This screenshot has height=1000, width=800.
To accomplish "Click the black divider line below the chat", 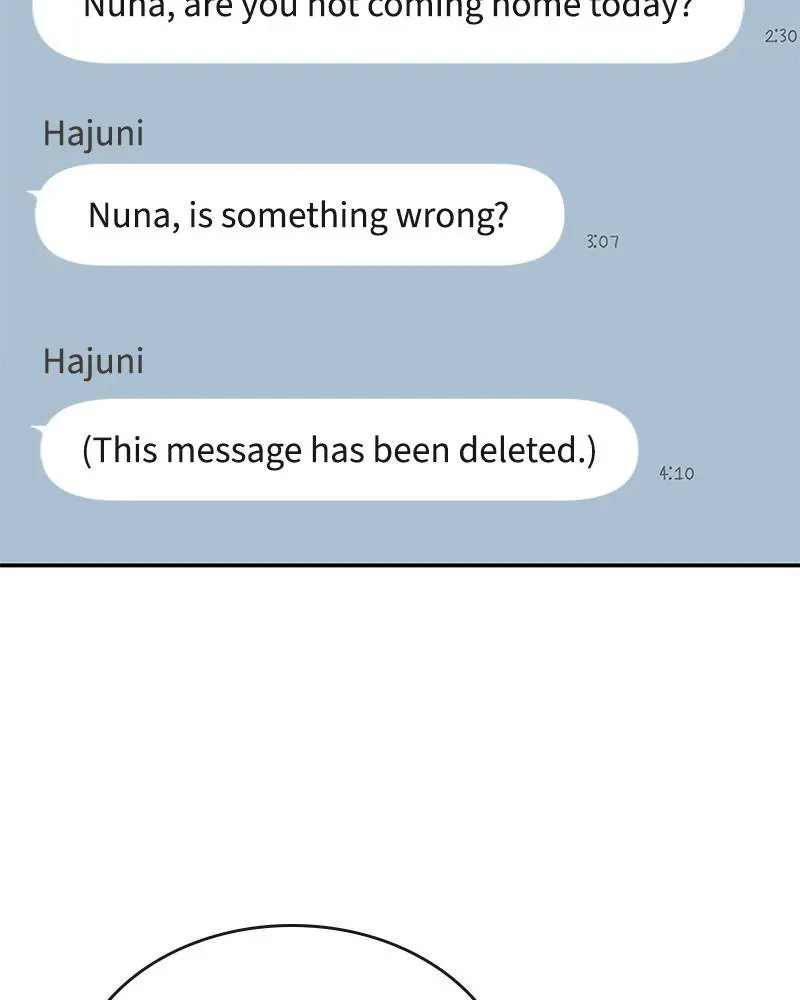I will coord(400,564).
